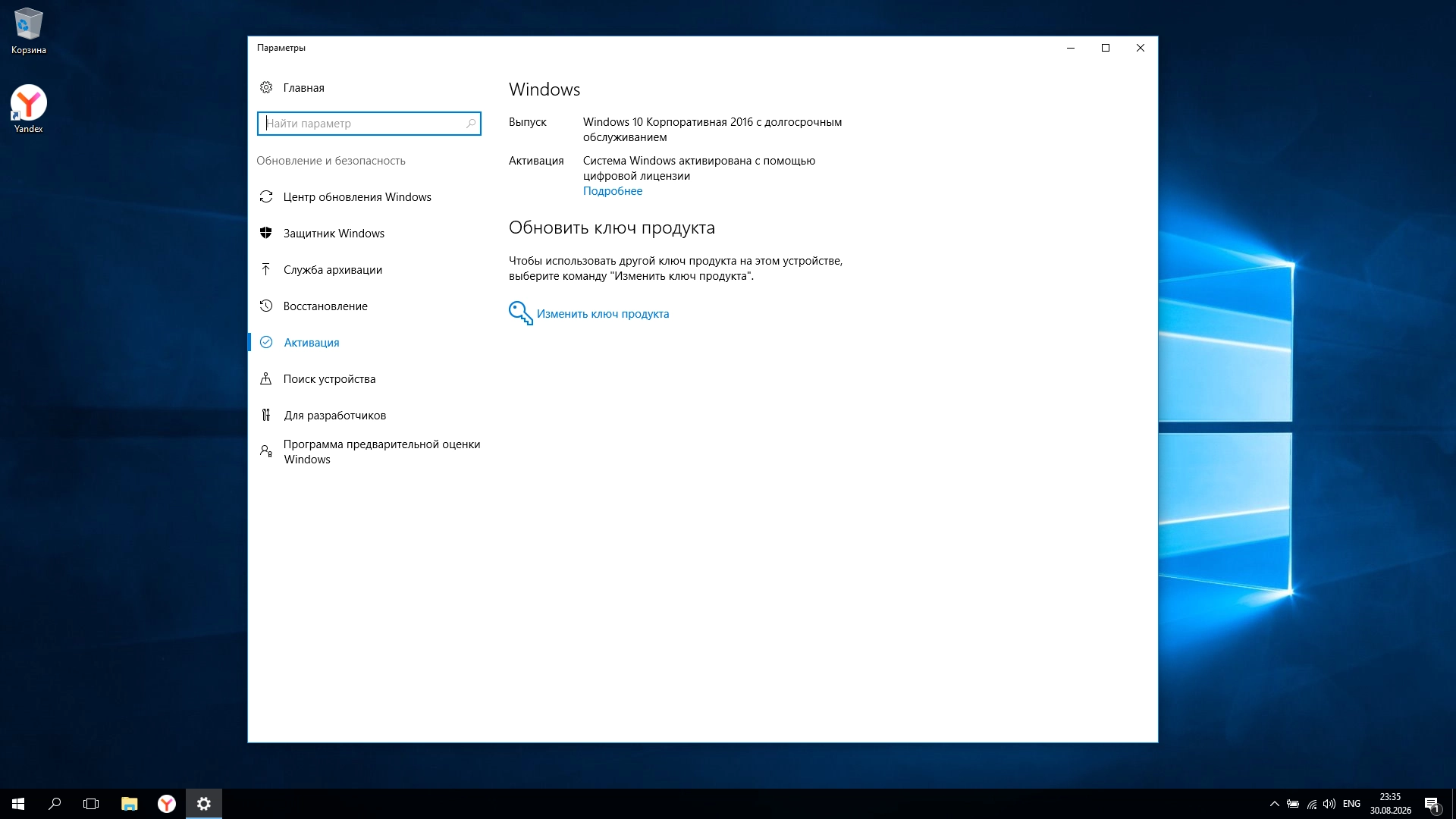Click the Обновление и безопасность heading
This screenshot has width=1456, height=819.
[331, 161]
